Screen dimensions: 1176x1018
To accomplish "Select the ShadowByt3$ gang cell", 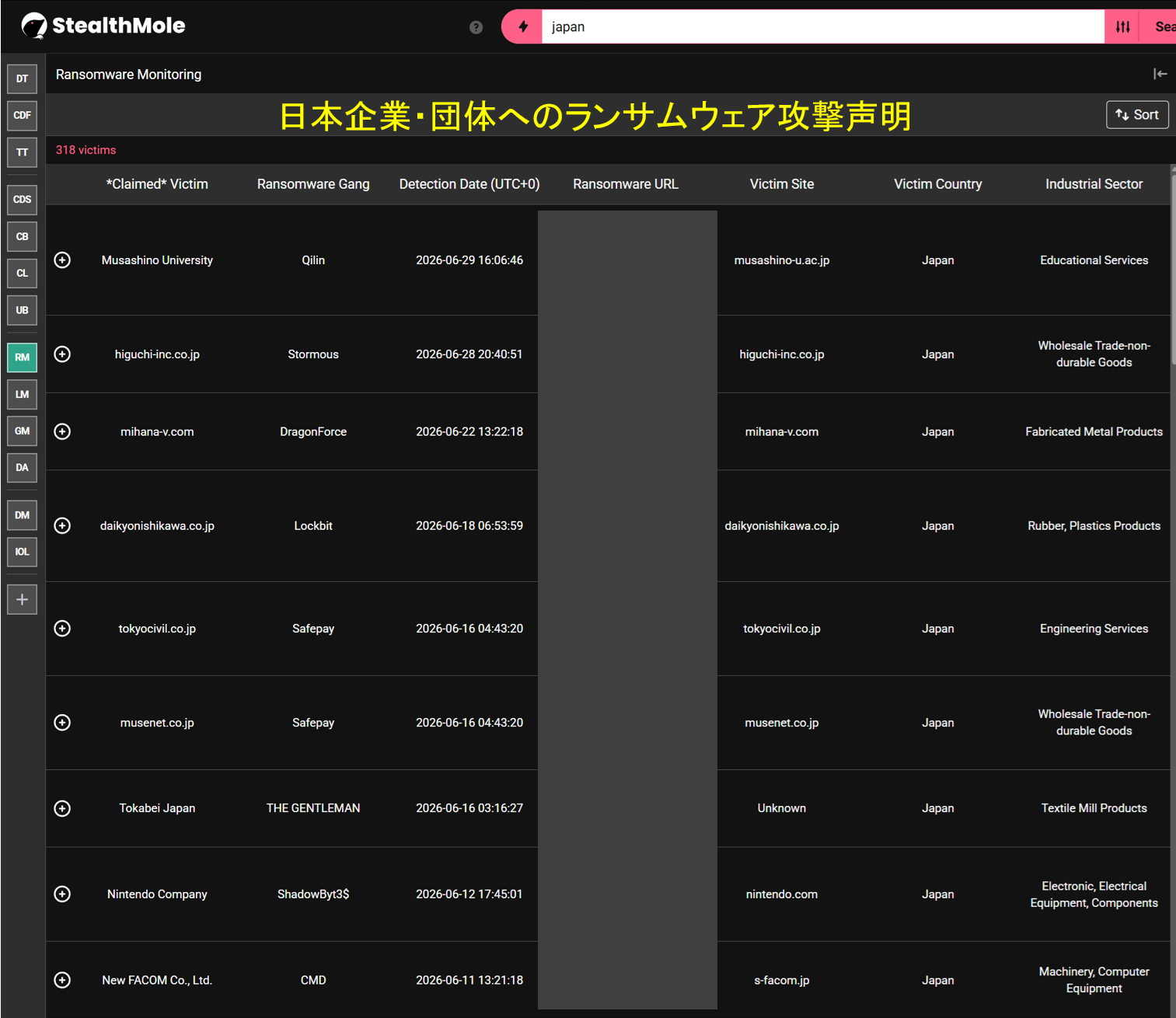I will click(313, 894).
